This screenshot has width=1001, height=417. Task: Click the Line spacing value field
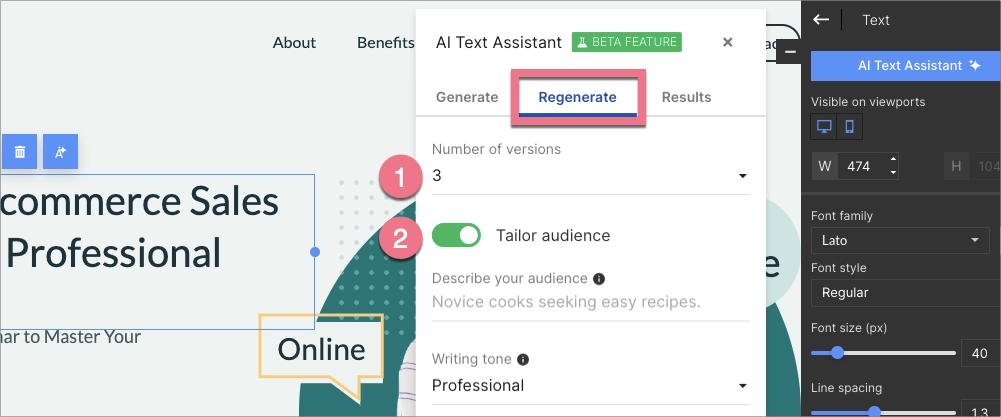(979, 411)
